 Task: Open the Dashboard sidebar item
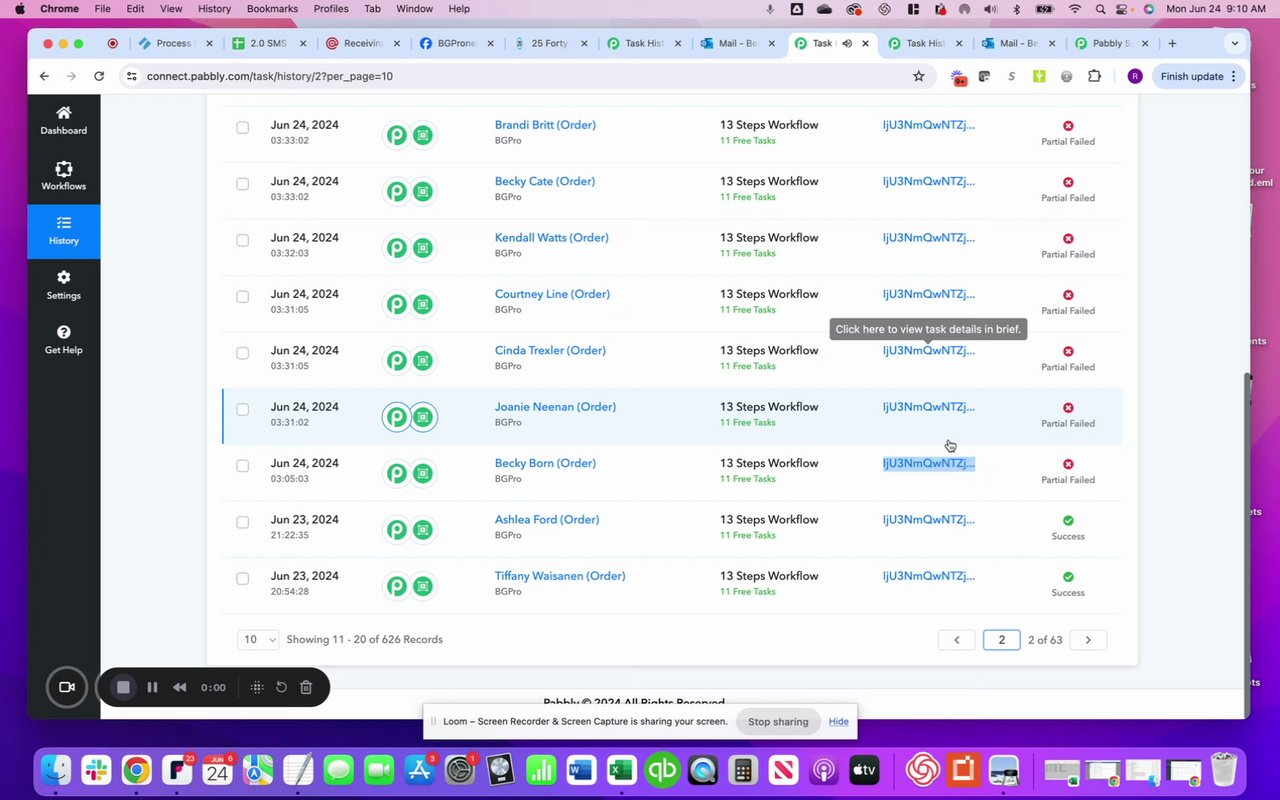64,121
